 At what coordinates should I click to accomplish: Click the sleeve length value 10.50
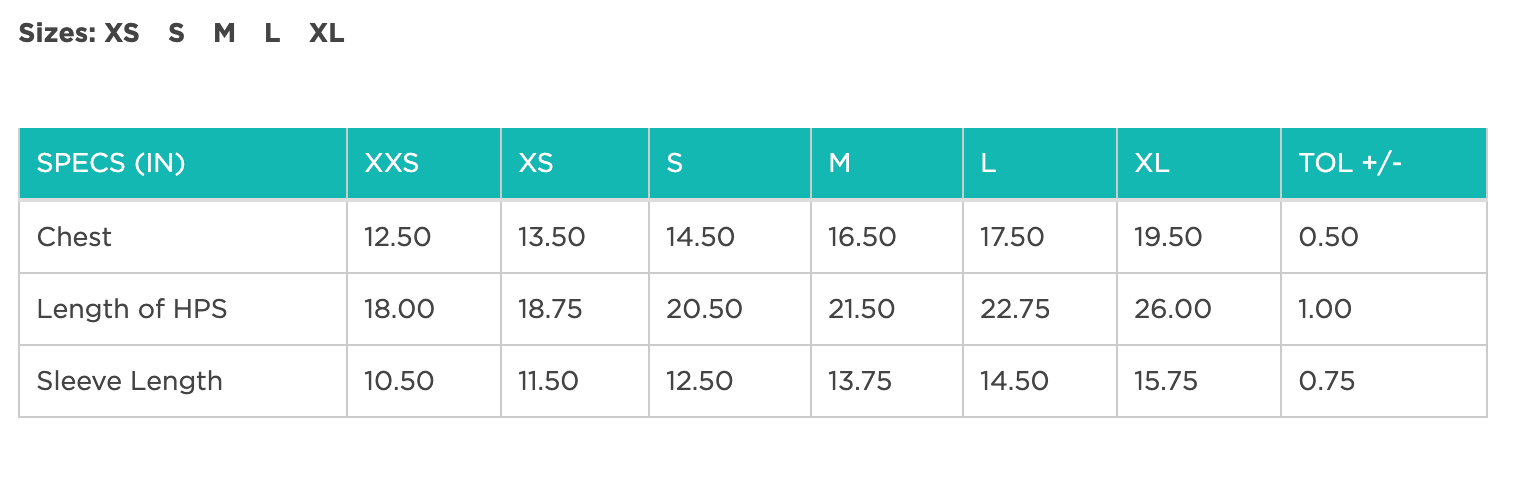[399, 381]
